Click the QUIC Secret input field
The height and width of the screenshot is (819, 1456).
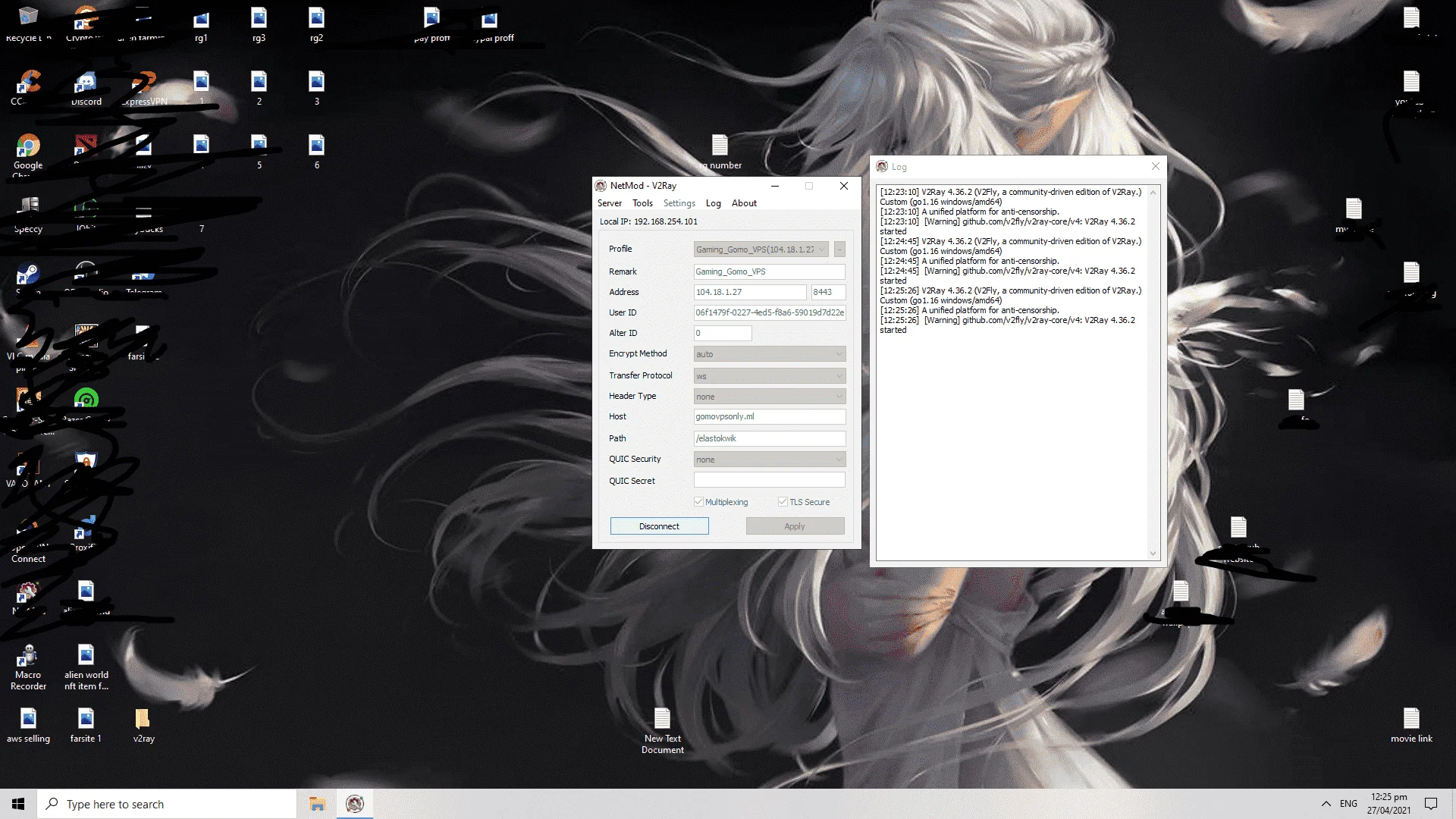pyautogui.click(x=770, y=480)
